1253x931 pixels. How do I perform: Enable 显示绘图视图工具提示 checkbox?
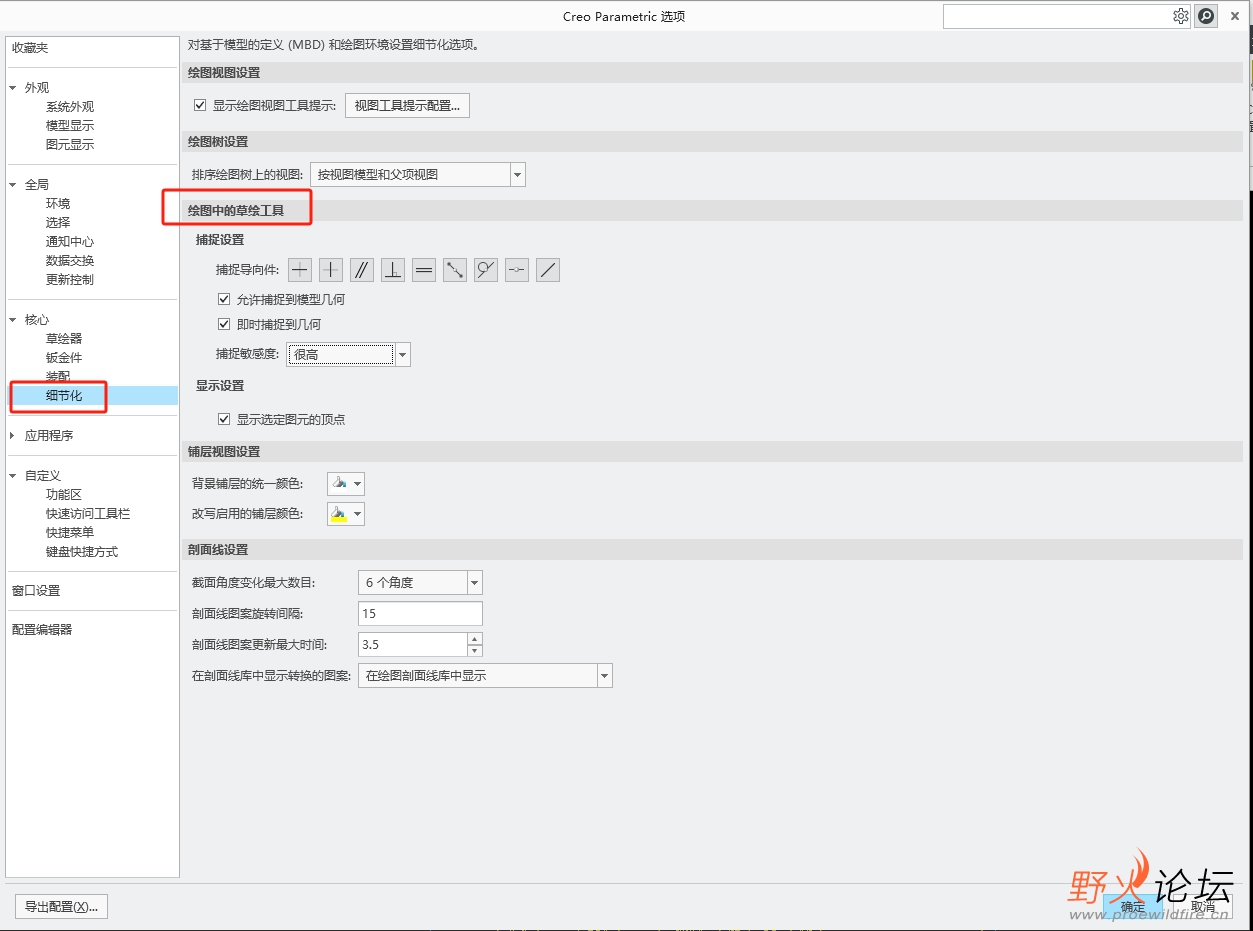coord(200,105)
